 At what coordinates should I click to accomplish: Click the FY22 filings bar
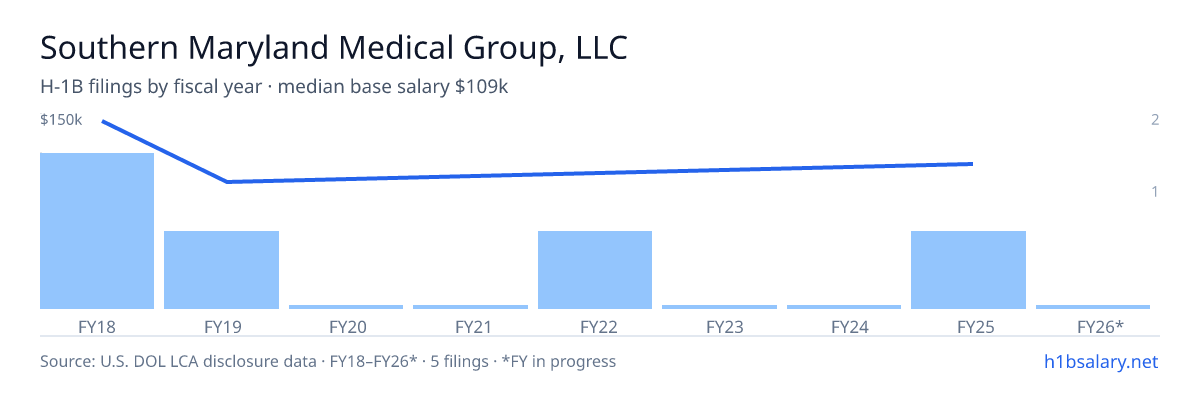595,270
